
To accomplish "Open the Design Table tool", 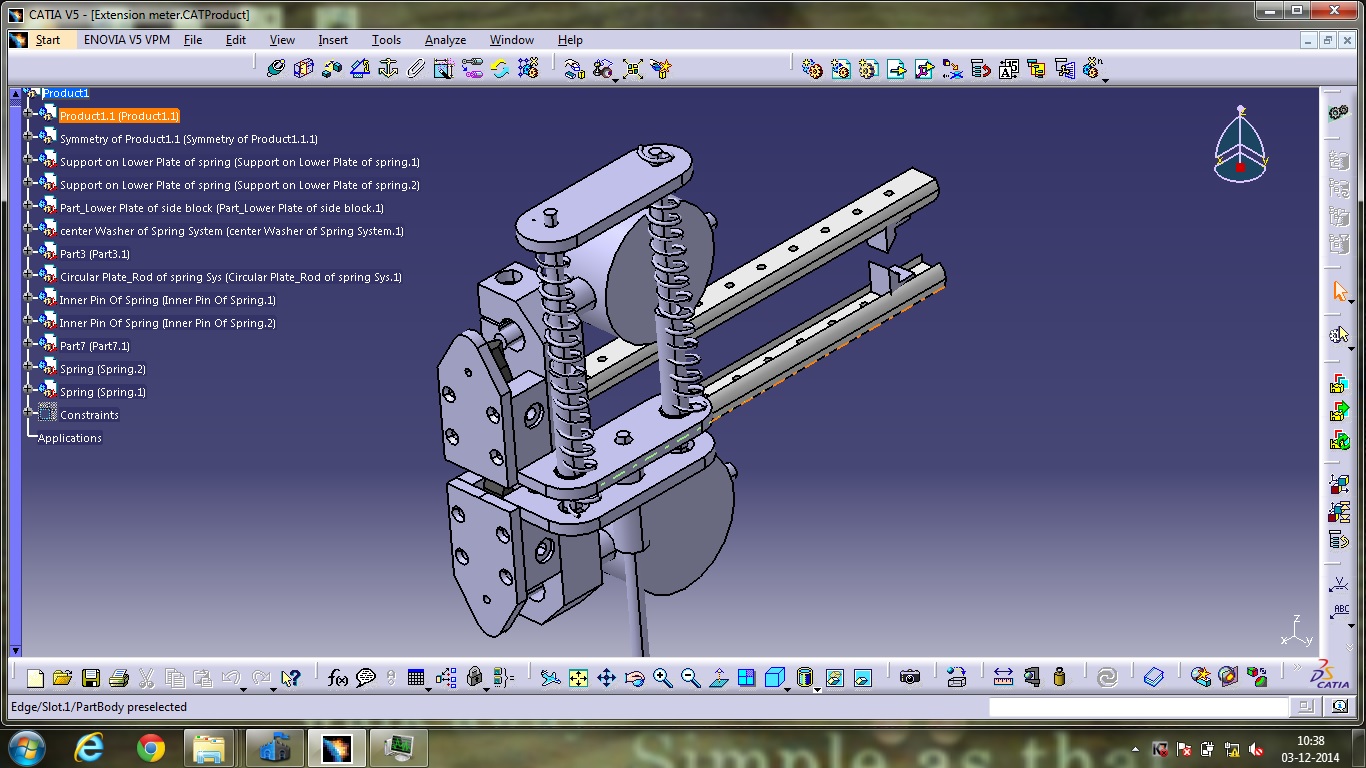I will coord(416,677).
